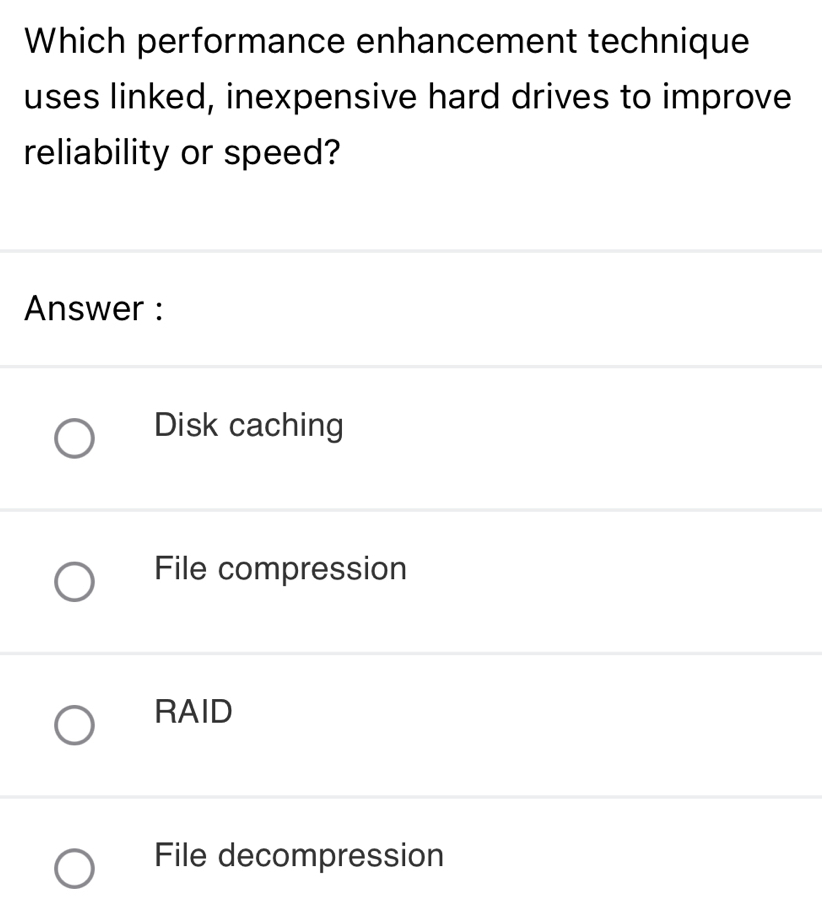Click the word "Which" in the question
Screen dimensions: 822x917
(x=76, y=42)
